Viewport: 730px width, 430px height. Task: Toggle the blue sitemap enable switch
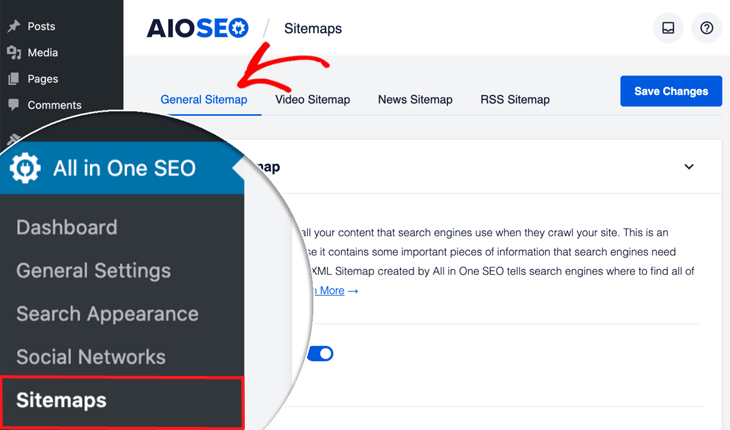point(320,353)
